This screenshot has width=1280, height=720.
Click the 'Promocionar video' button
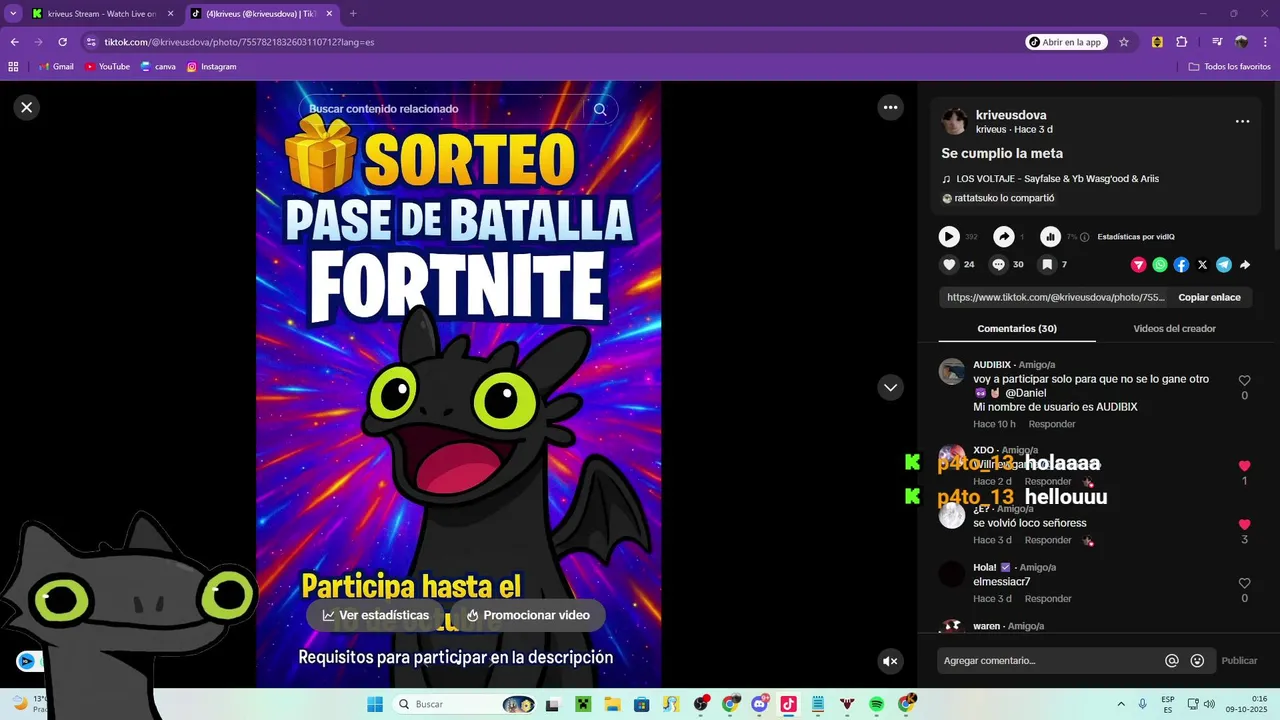pos(528,615)
